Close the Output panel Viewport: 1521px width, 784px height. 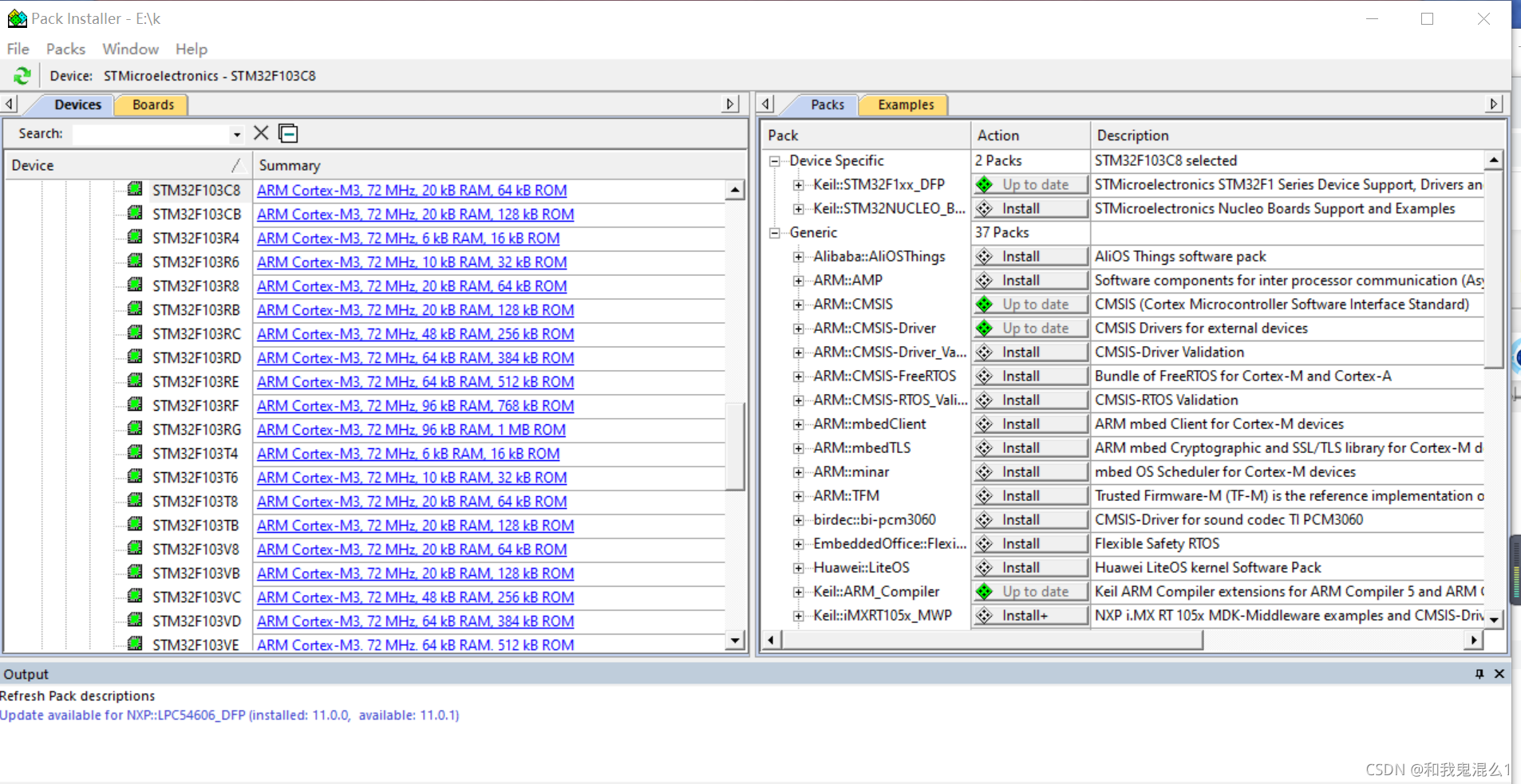tap(1499, 674)
